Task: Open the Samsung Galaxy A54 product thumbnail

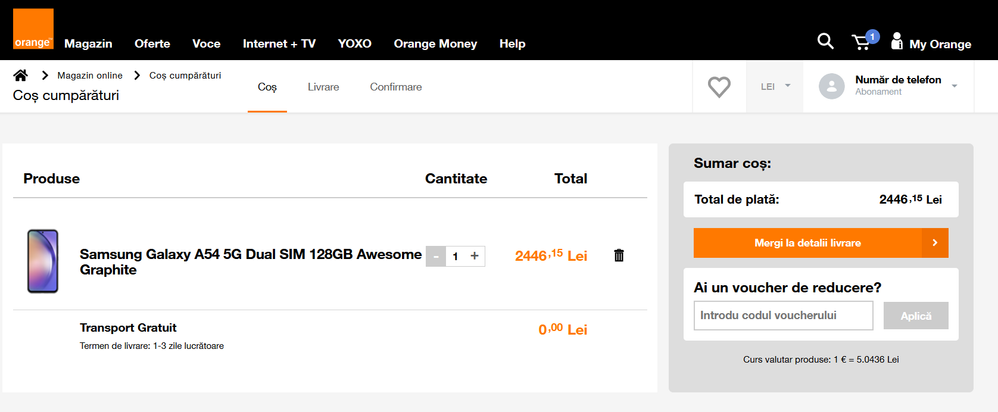Action: pos(42,261)
